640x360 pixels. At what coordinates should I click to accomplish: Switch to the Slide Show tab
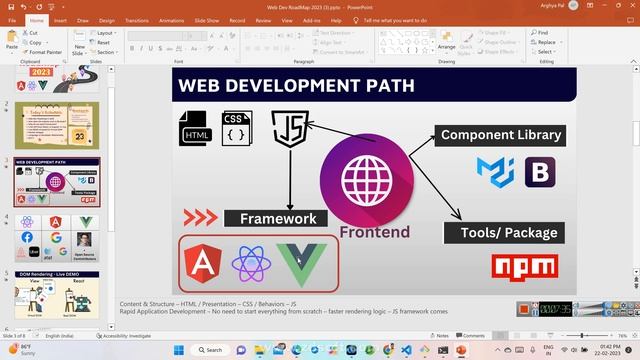pos(207,20)
